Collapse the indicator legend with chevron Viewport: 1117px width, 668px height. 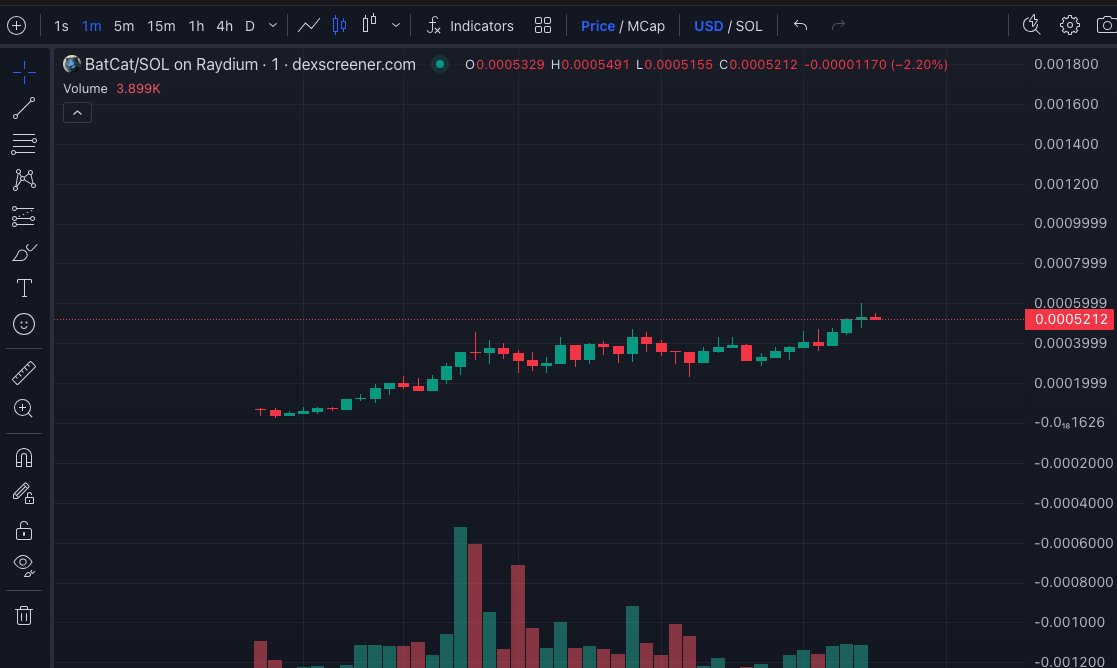(77, 113)
